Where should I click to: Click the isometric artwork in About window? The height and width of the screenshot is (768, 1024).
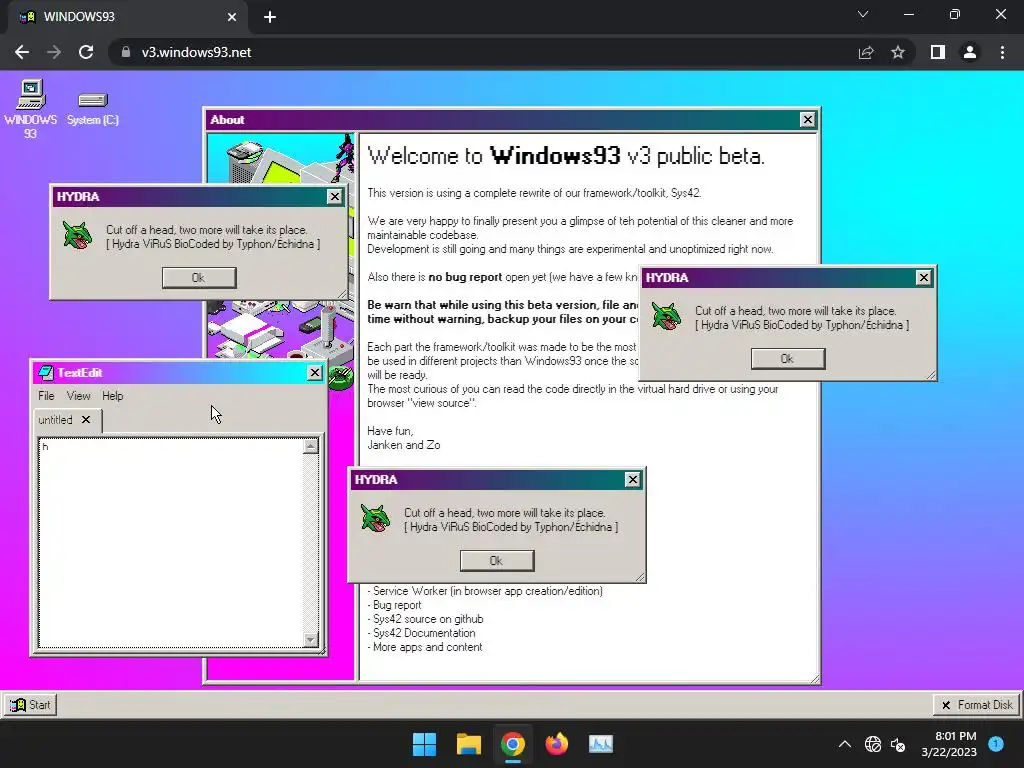[x=281, y=261]
